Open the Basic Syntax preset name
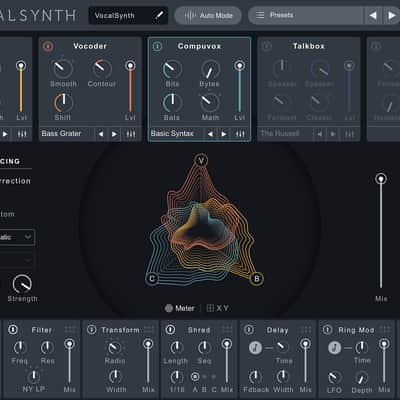The height and width of the screenshot is (400, 400). 172,134
